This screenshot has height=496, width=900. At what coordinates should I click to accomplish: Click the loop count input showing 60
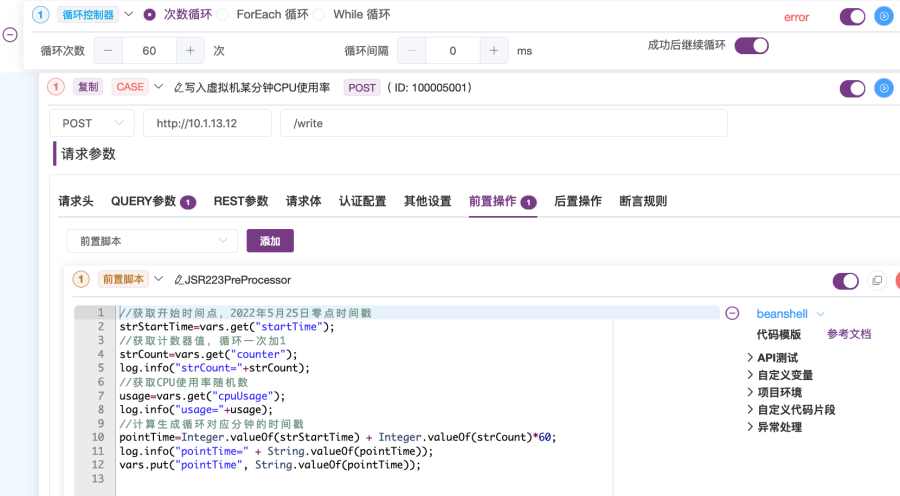click(149, 51)
